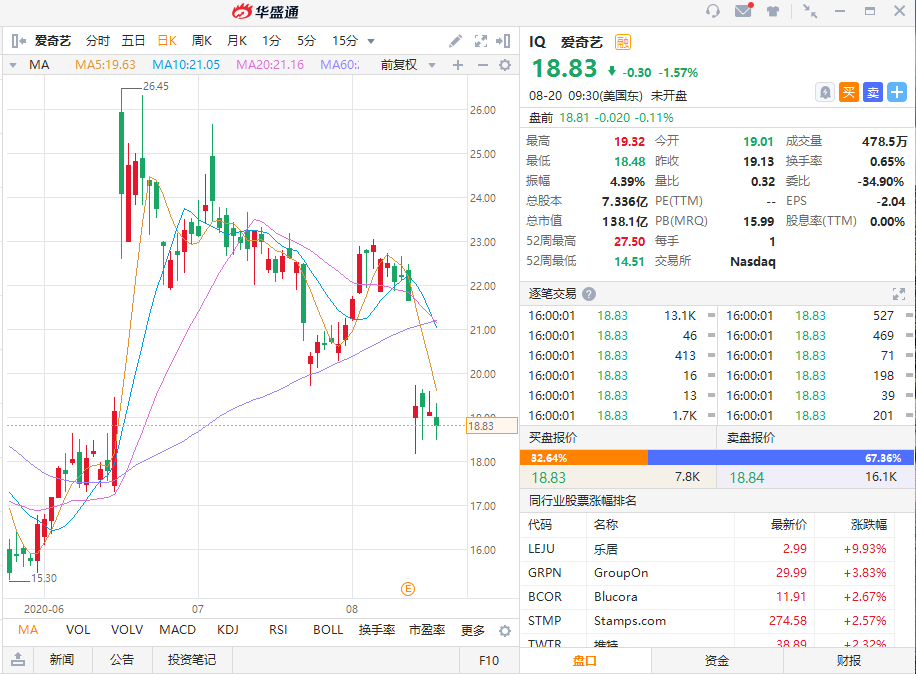Viewport: 916px width, 674px height.
Task: Toggle the 市盈率 indicator
Action: [x=427, y=630]
